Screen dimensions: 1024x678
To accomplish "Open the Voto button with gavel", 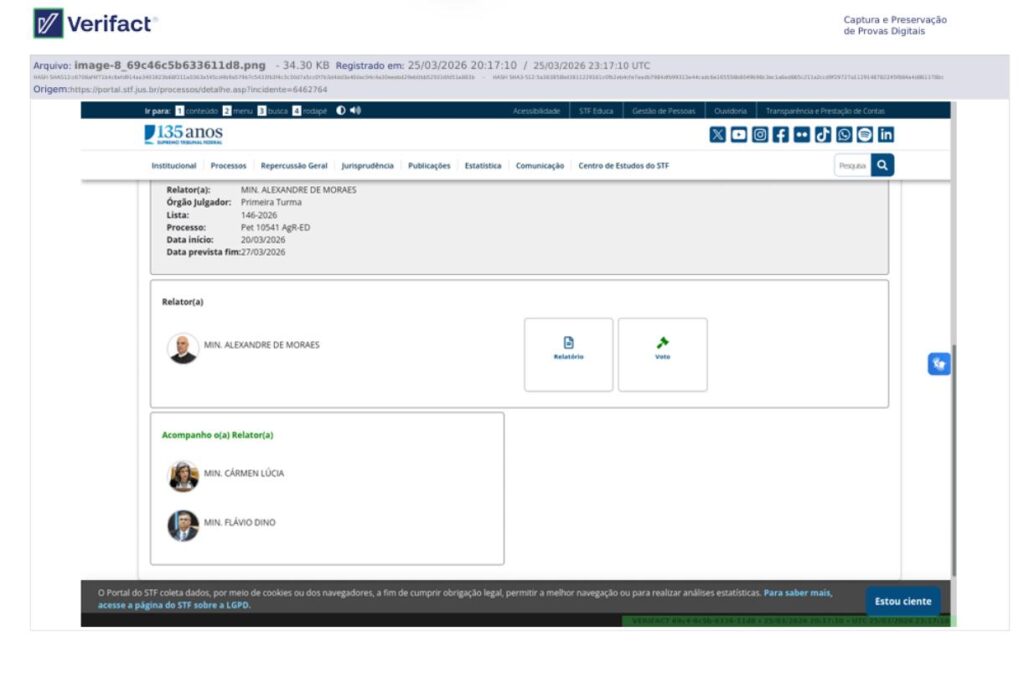I will pyautogui.click(x=662, y=354).
